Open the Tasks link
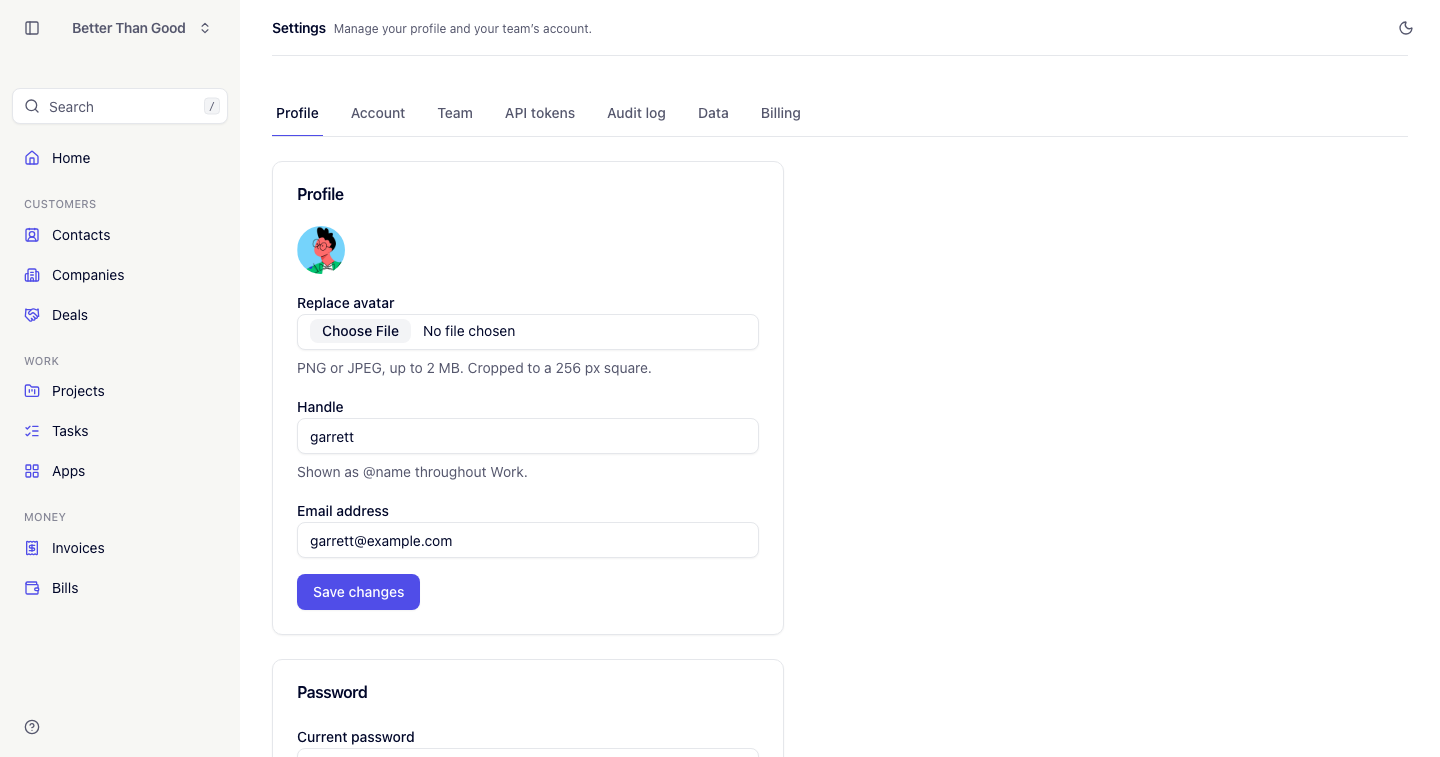This screenshot has height=757, width=1440. (x=120, y=431)
